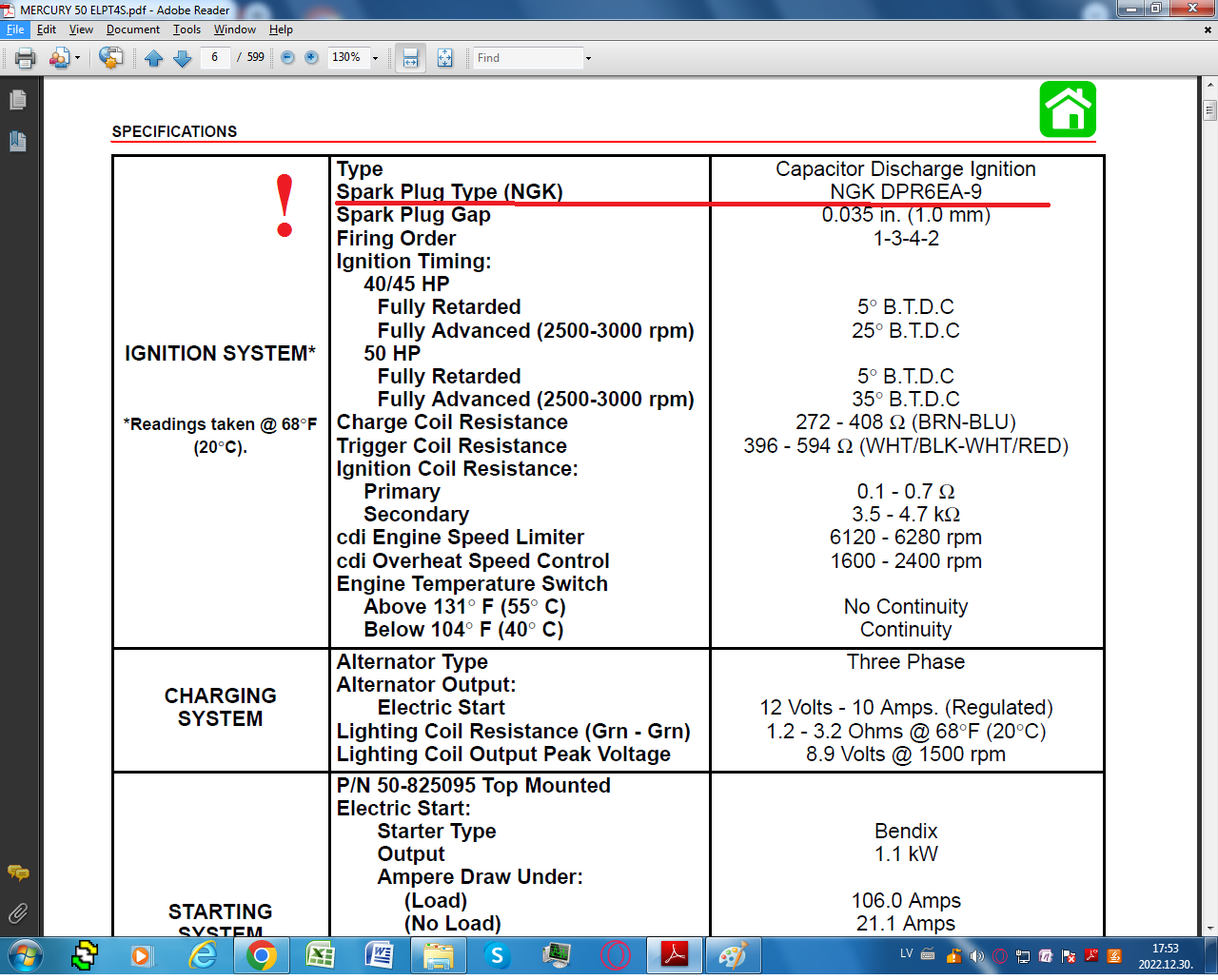Toggle scrolling fit-width page mode

click(x=410, y=58)
